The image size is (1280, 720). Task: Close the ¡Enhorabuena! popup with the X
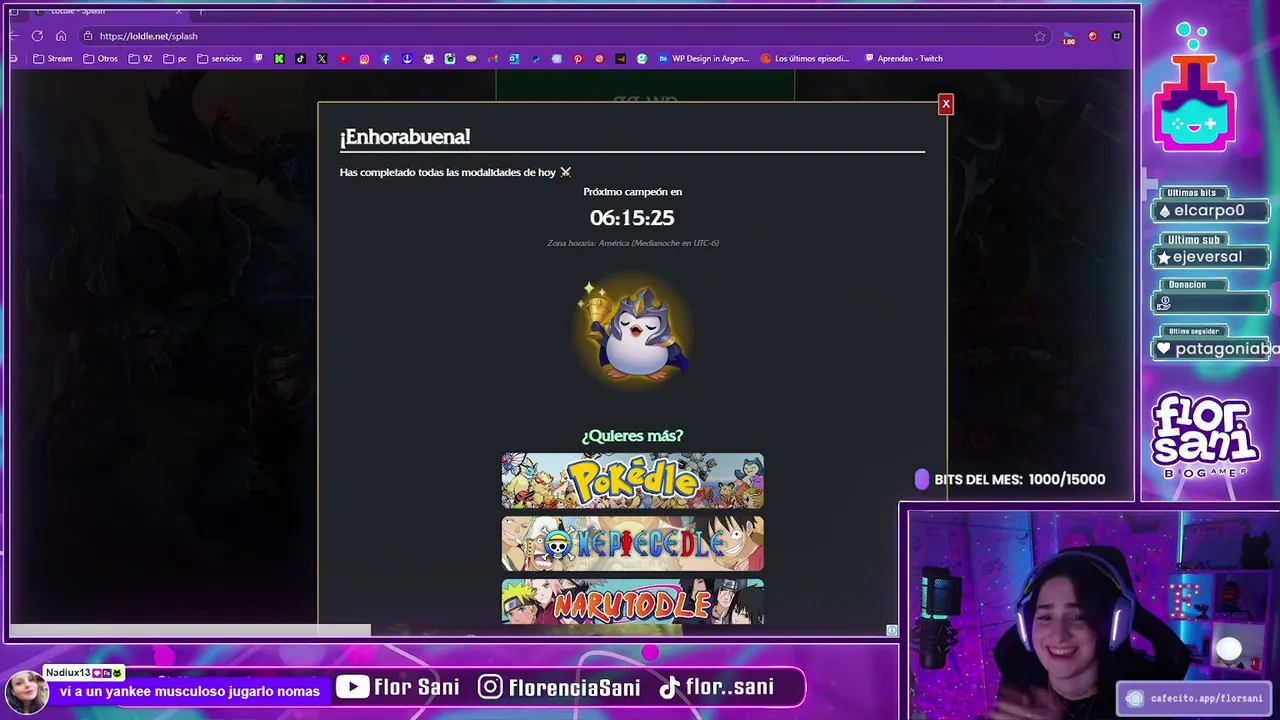pyautogui.click(x=945, y=104)
